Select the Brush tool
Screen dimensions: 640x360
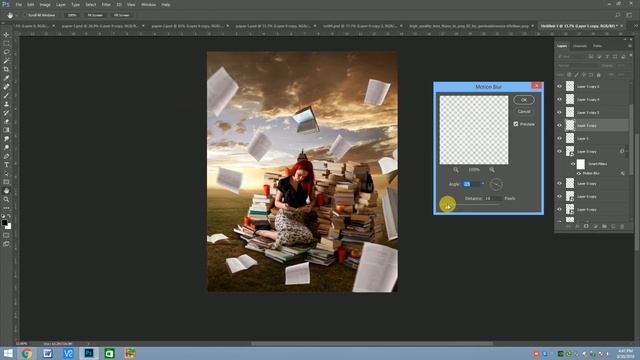tap(6, 96)
